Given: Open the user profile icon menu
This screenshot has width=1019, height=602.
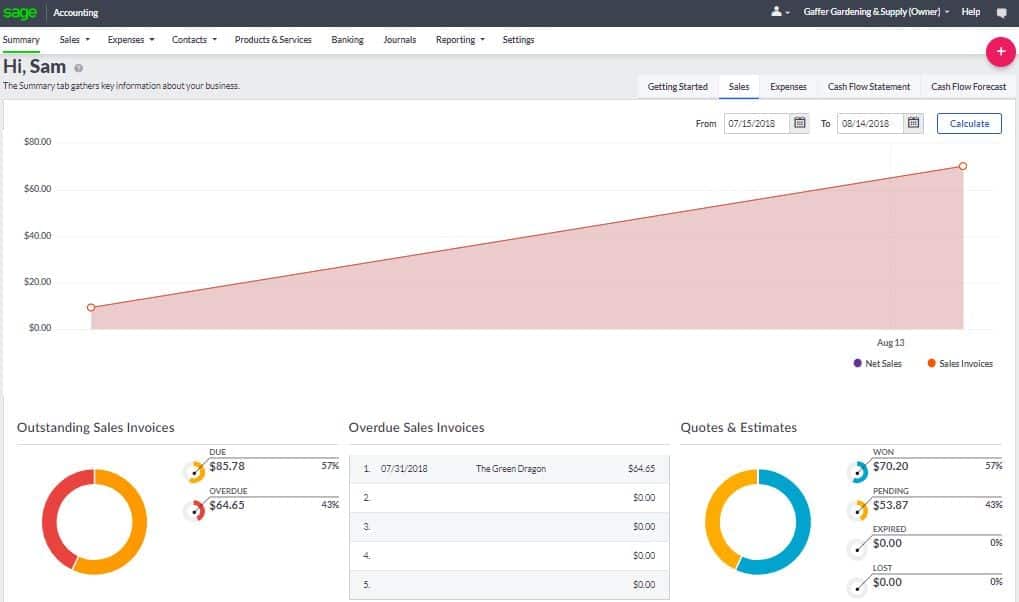Looking at the screenshot, I should pyautogui.click(x=780, y=12).
